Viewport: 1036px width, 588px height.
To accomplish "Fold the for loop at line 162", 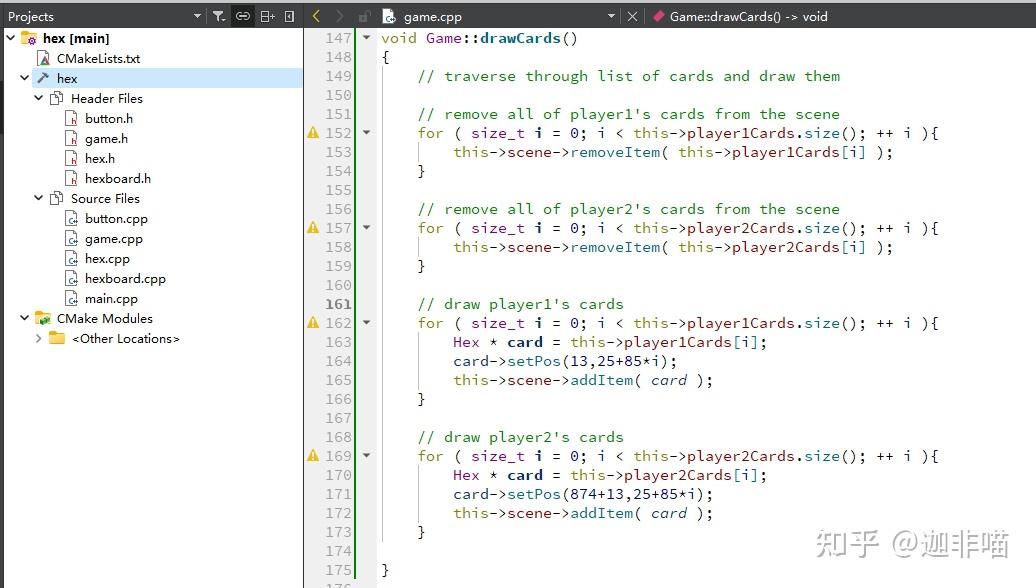I will click(367, 323).
